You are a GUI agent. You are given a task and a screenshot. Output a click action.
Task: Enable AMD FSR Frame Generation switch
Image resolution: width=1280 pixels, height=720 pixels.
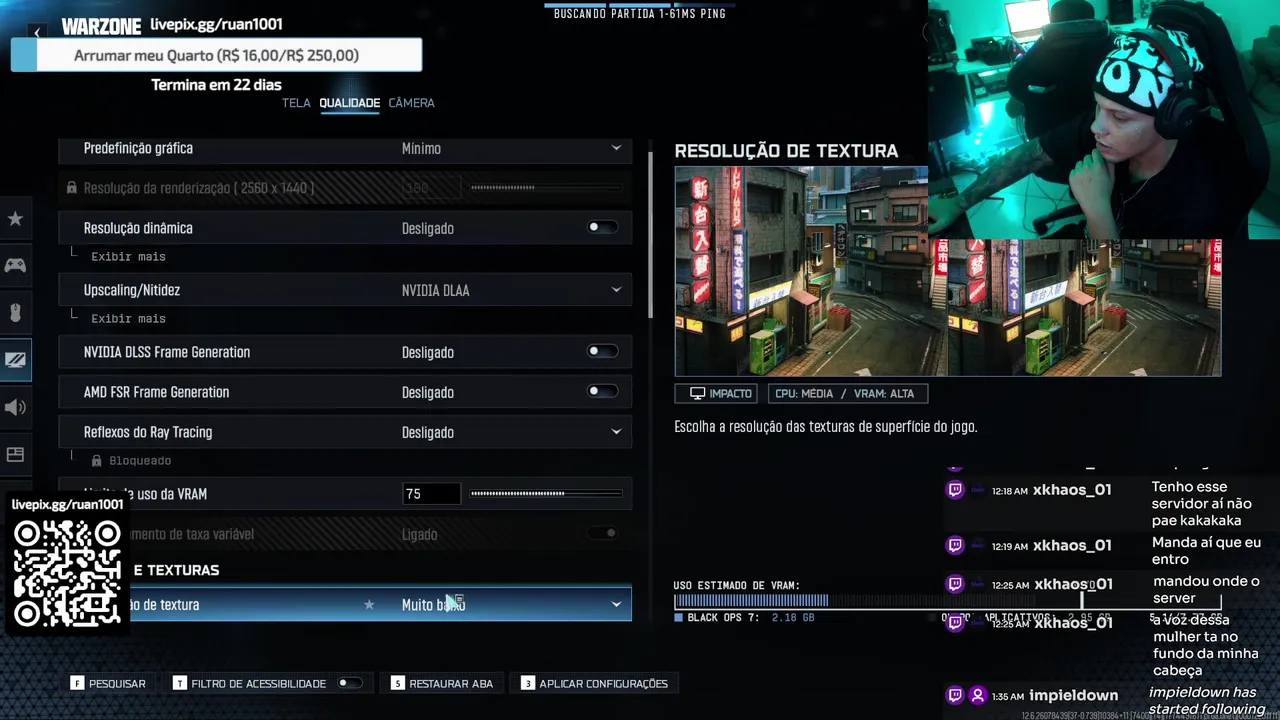pos(602,392)
